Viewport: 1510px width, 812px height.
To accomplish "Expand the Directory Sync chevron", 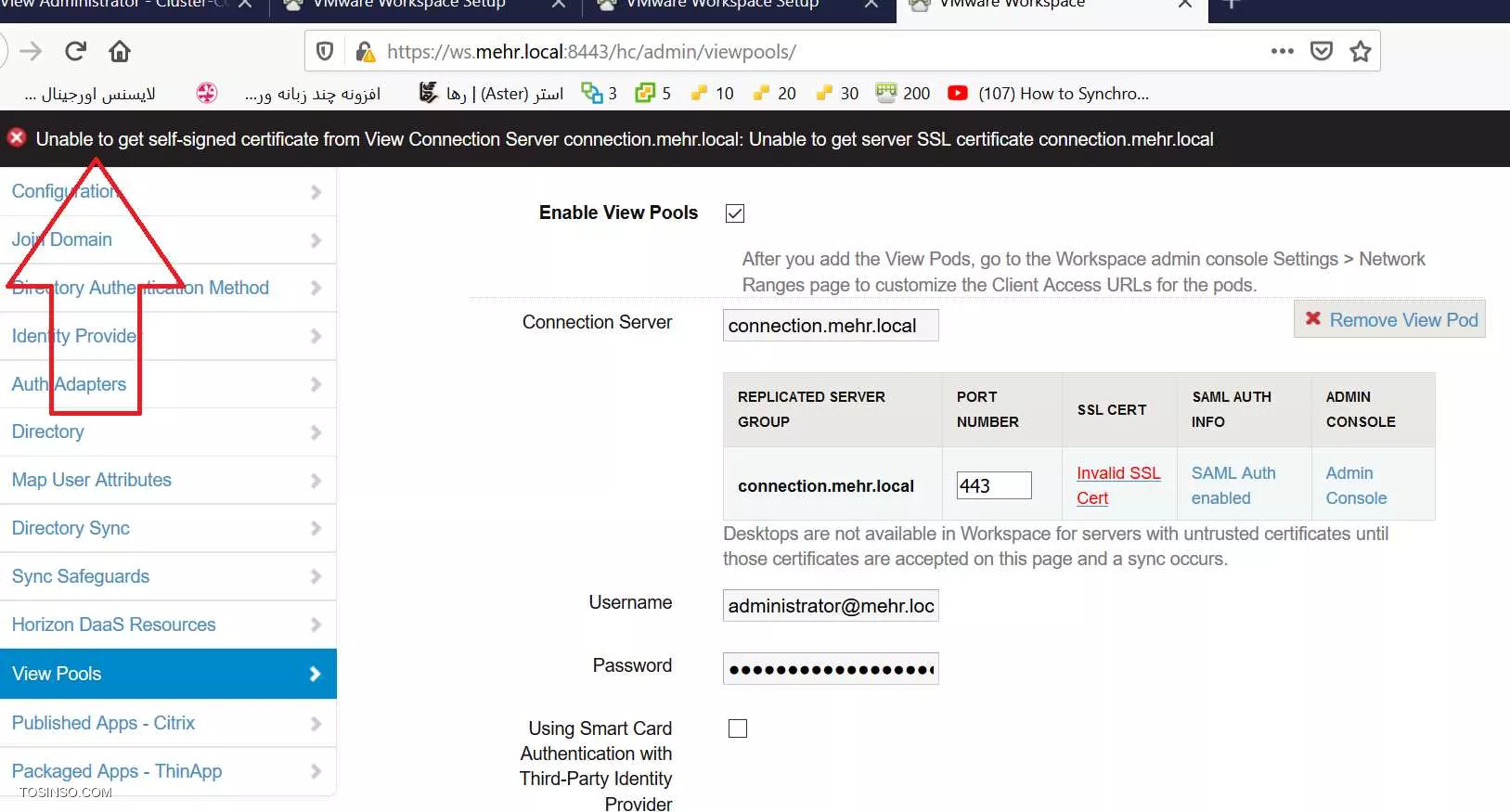I will tap(316, 529).
